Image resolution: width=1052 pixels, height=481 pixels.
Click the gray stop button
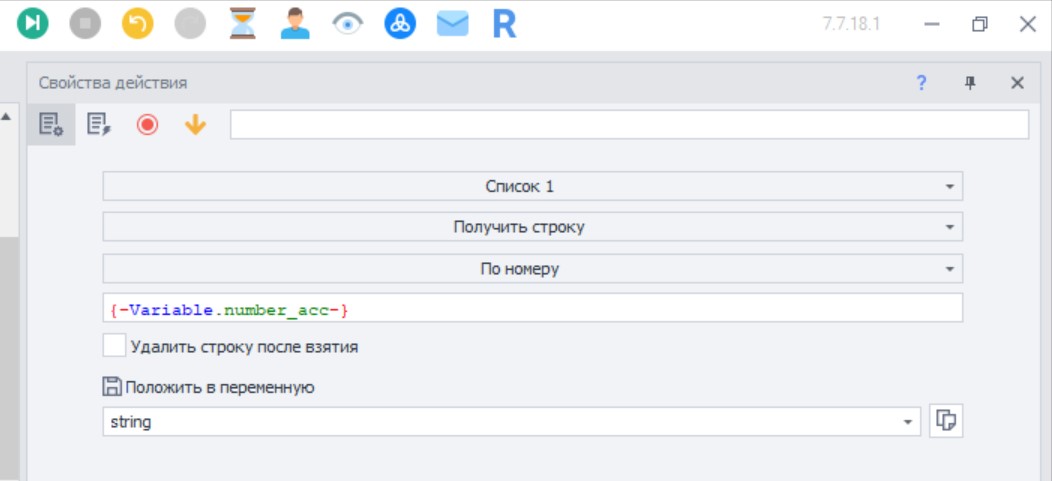coord(85,23)
